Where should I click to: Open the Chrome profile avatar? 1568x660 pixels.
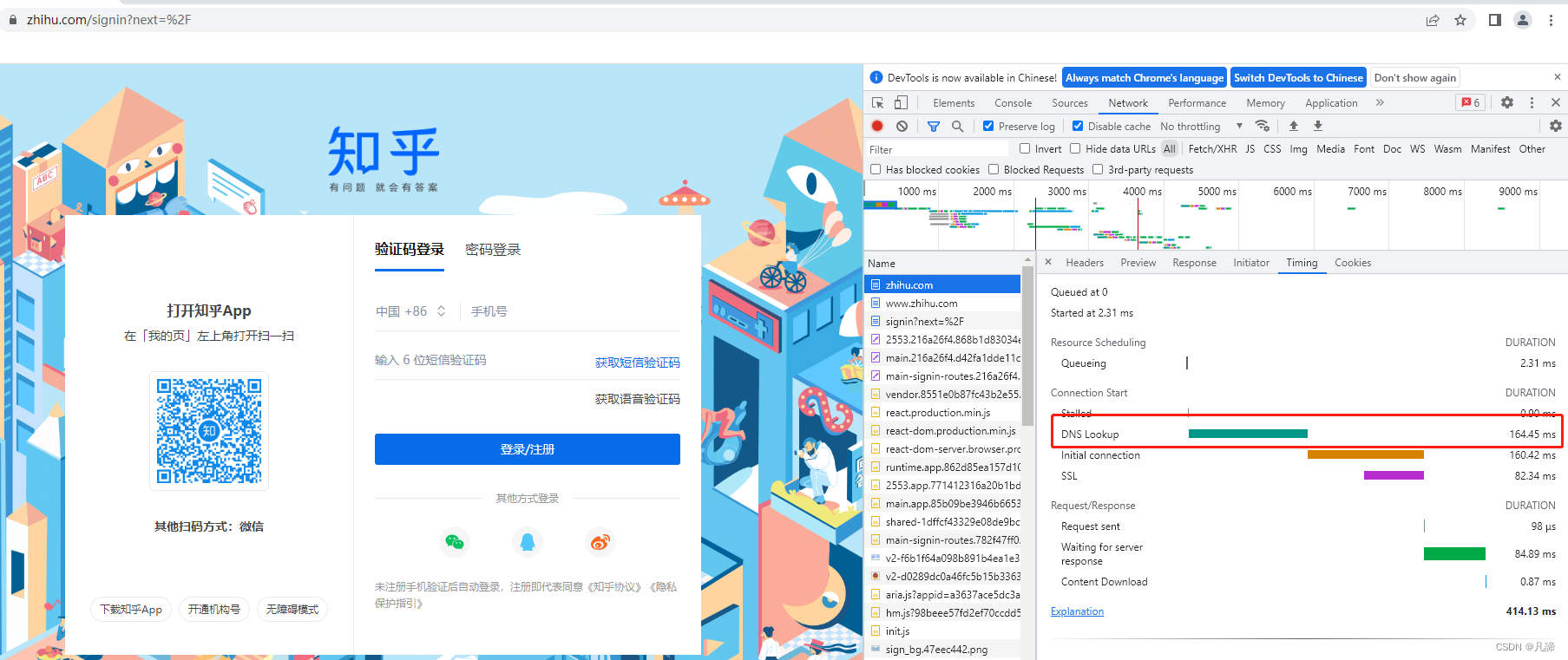(x=1522, y=20)
